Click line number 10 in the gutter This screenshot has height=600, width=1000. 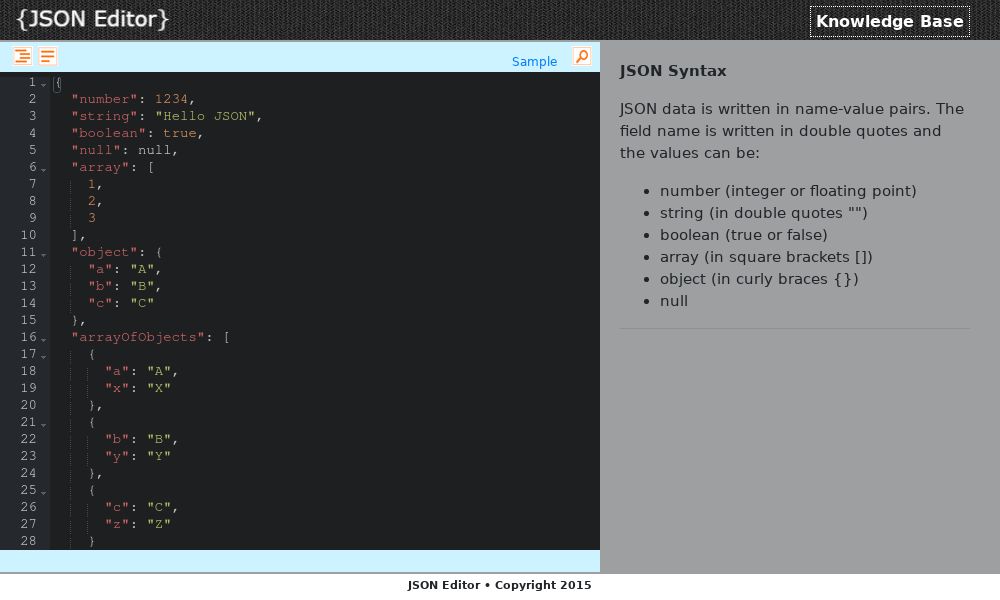(x=28, y=235)
